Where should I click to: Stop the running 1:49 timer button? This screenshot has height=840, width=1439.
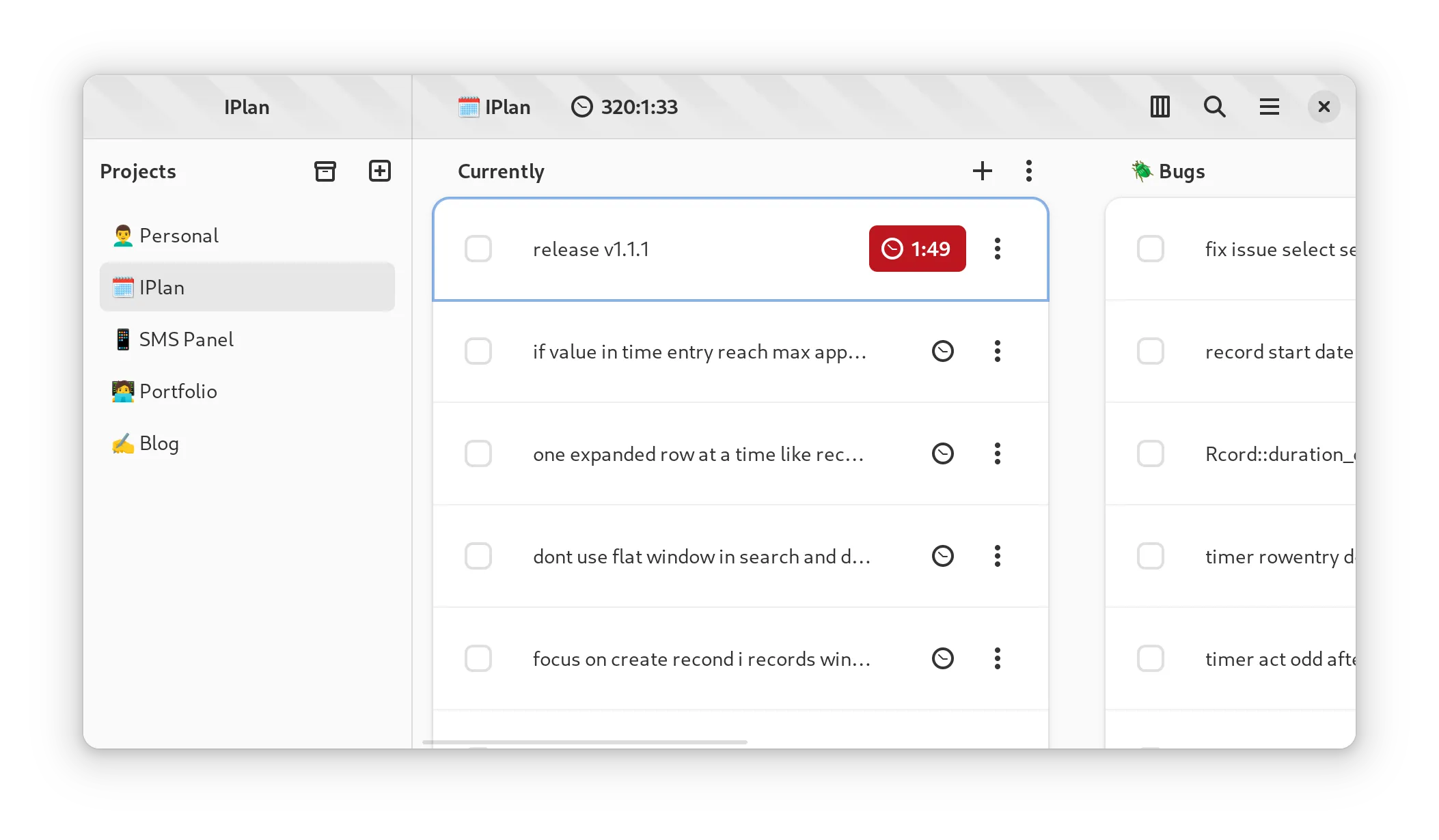pos(917,249)
